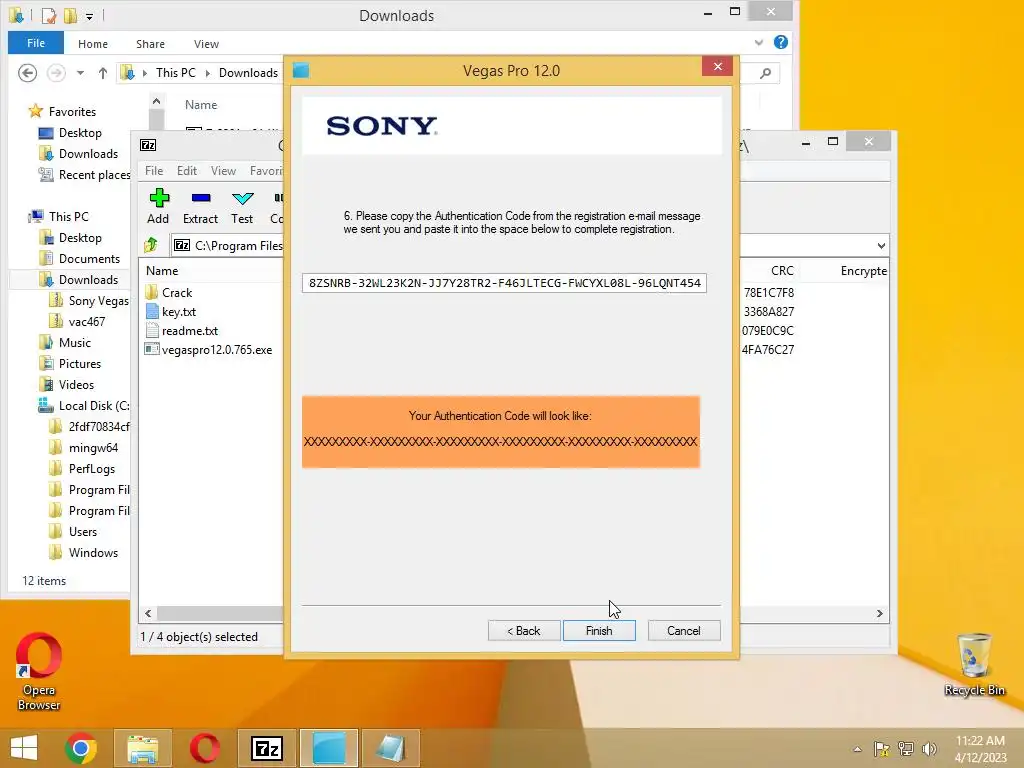Switch to File Explorer on taskbar

(x=143, y=748)
